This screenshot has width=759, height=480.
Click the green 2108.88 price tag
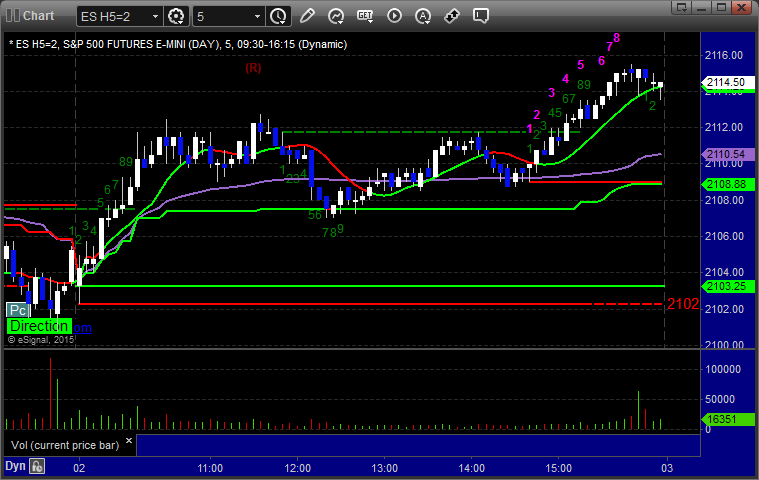coord(728,184)
